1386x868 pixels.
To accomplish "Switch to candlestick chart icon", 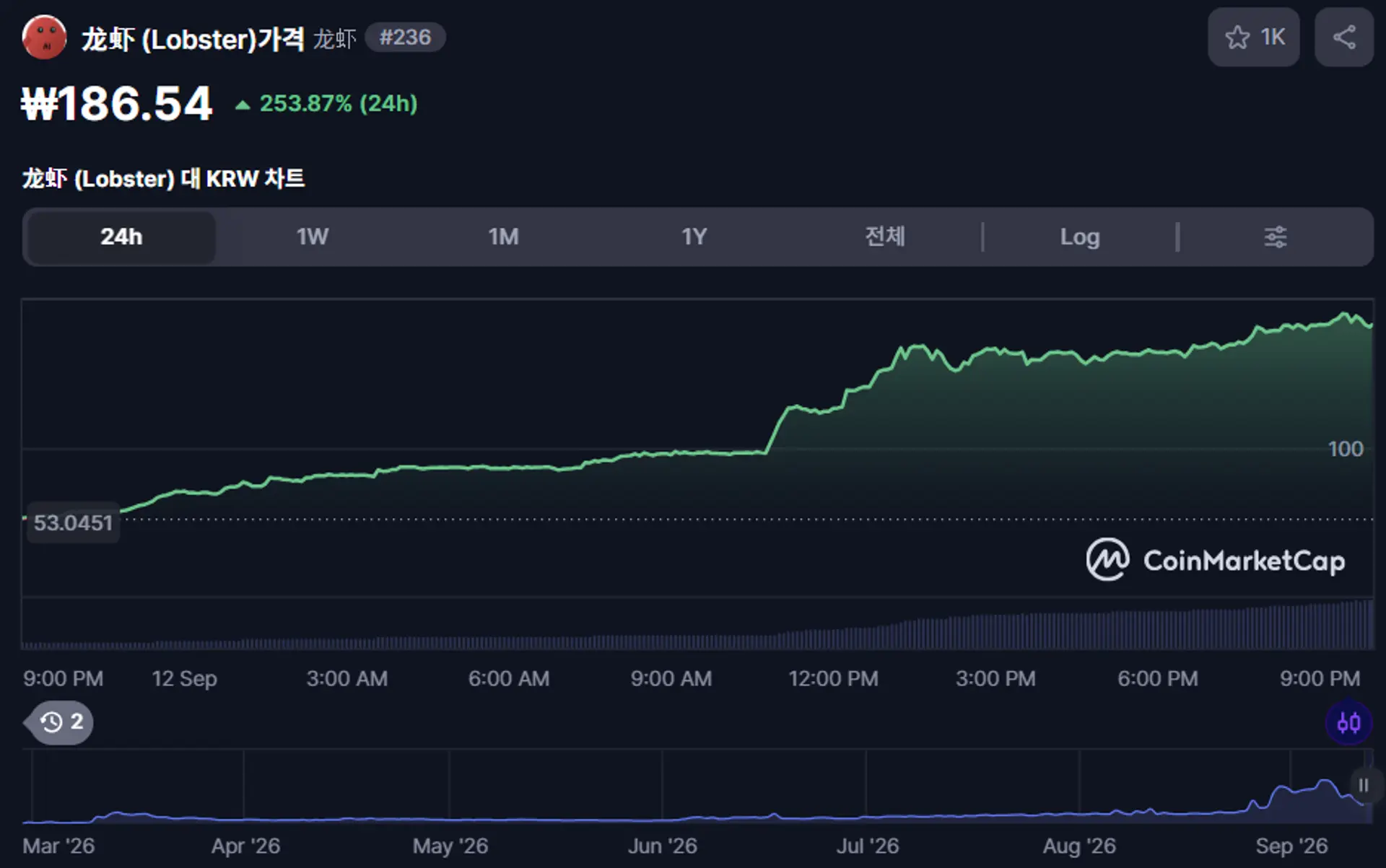I will (1348, 722).
